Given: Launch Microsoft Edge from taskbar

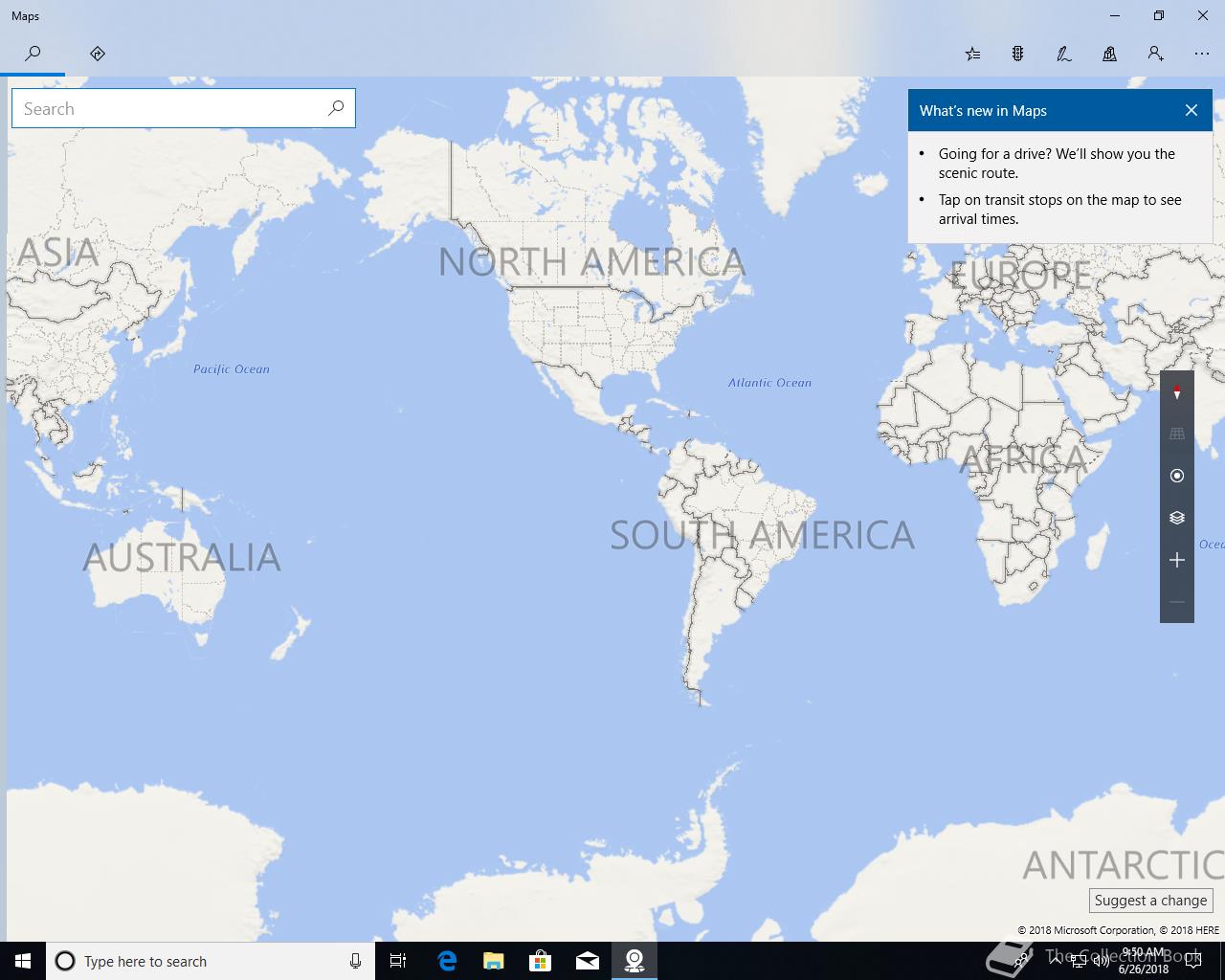Looking at the screenshot, I should (x=447, y=961).
